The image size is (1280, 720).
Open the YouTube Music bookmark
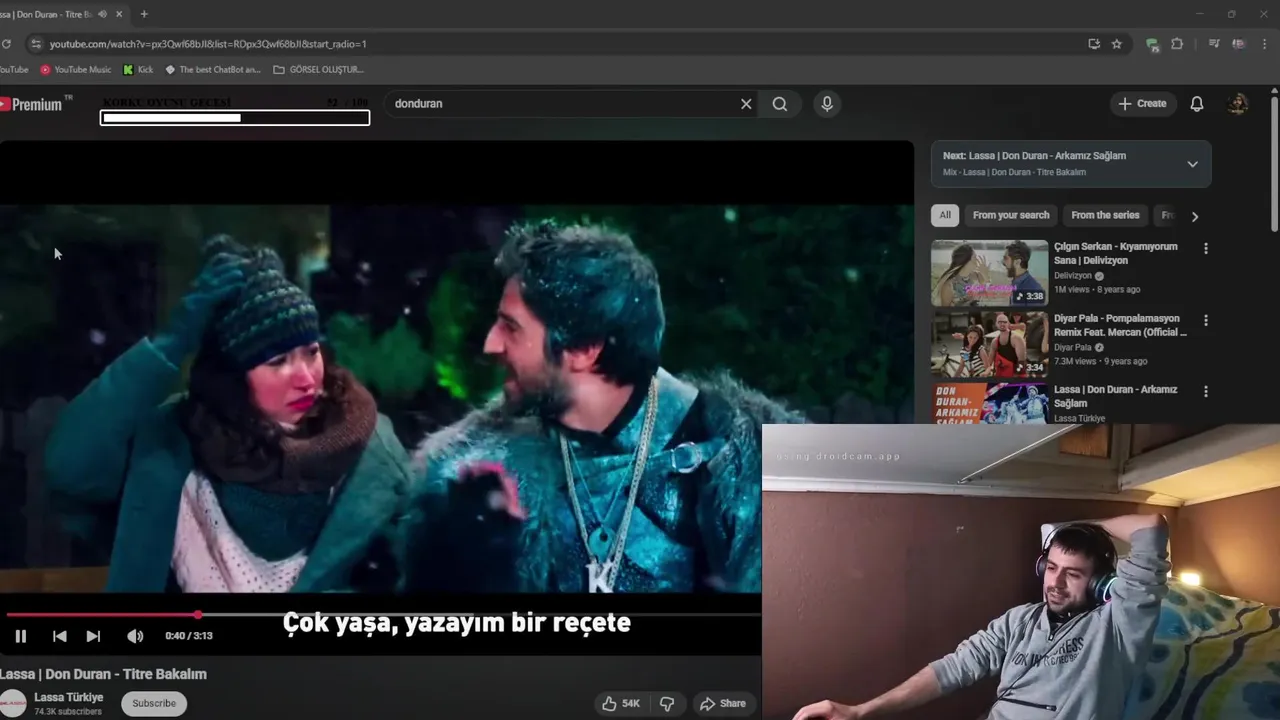[x=75, y=70]
